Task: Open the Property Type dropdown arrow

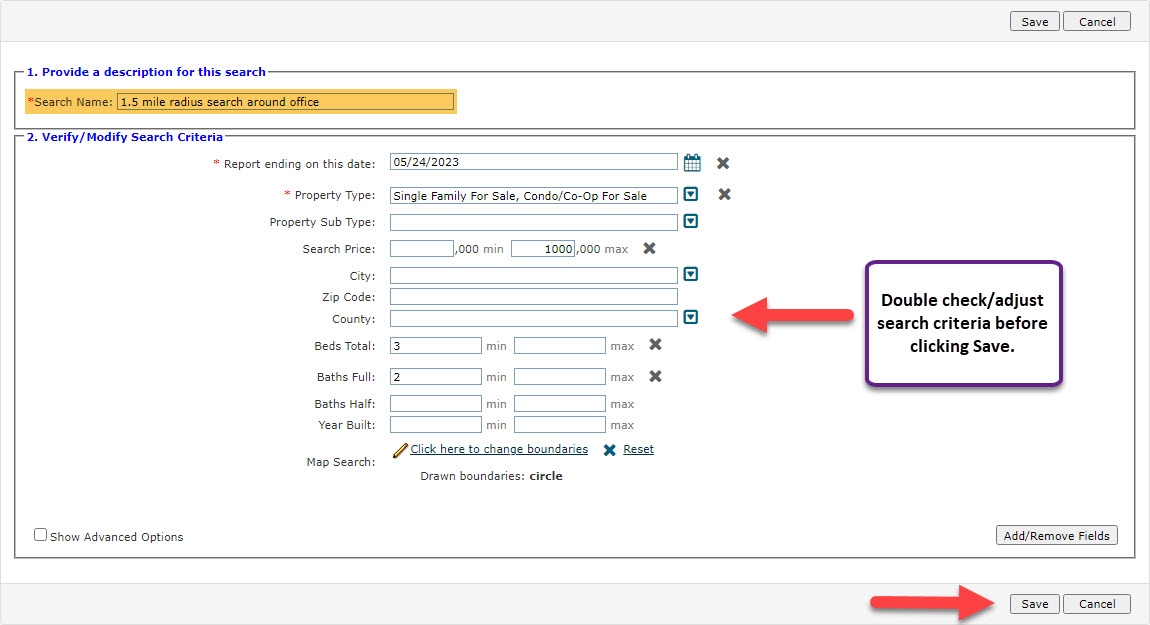Action: (x=690, y=194)
